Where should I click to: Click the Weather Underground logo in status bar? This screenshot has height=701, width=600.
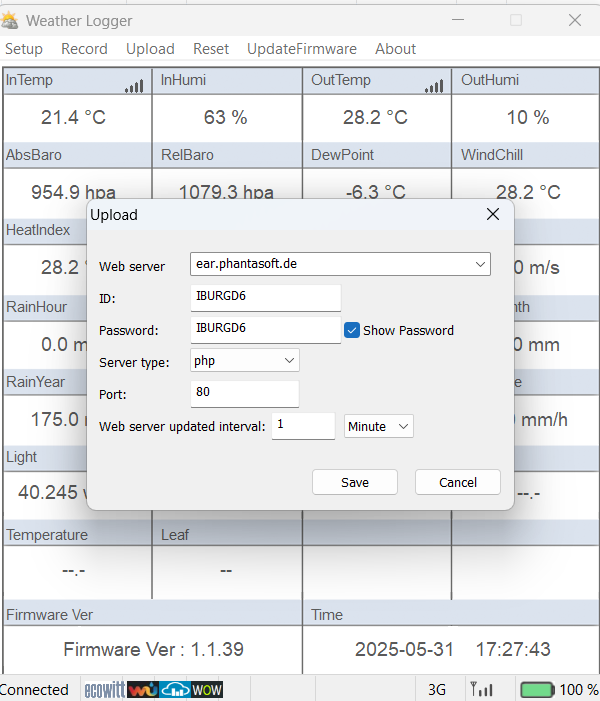point(143,689)
